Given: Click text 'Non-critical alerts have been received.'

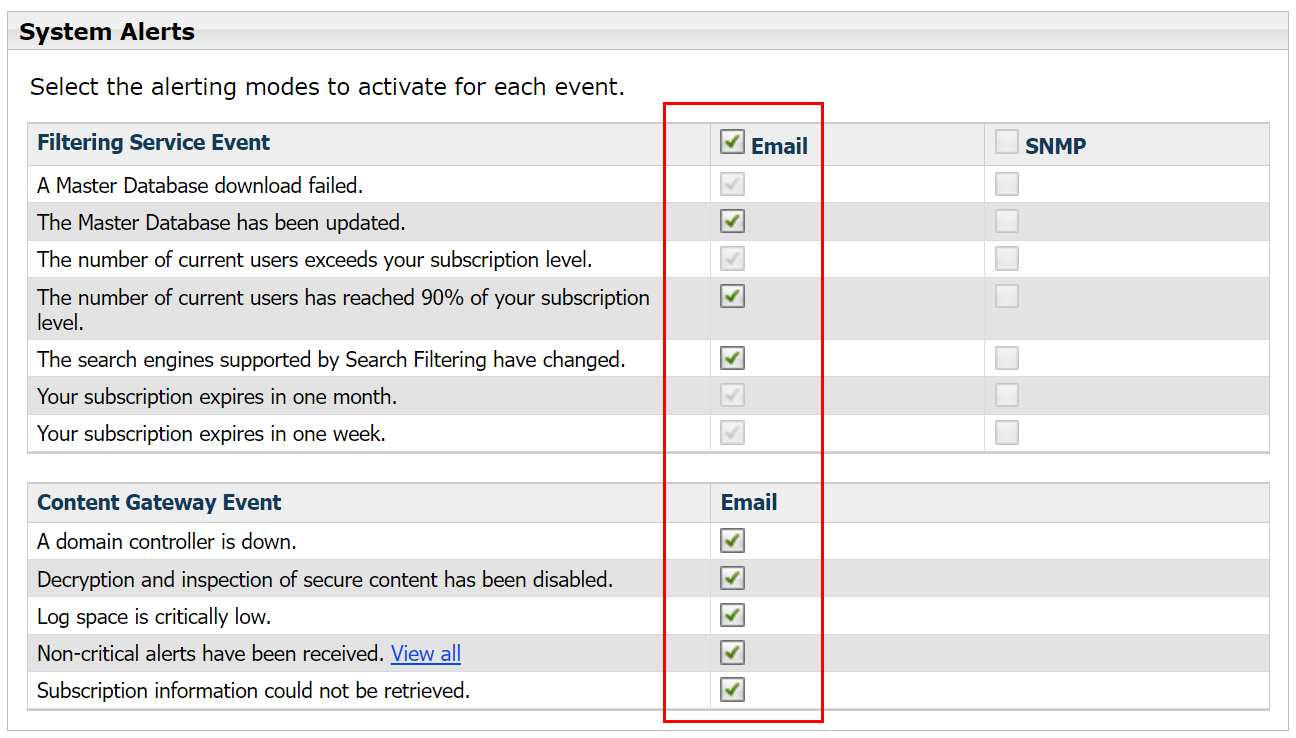Looking at the screenshot, I should [x=211, y=654].
